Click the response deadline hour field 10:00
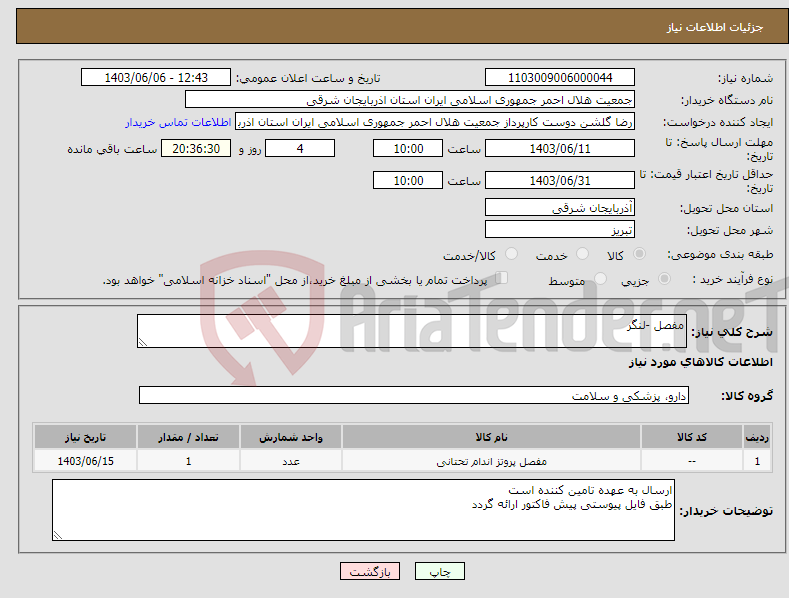The image size is (789, 598). [408, 148]
